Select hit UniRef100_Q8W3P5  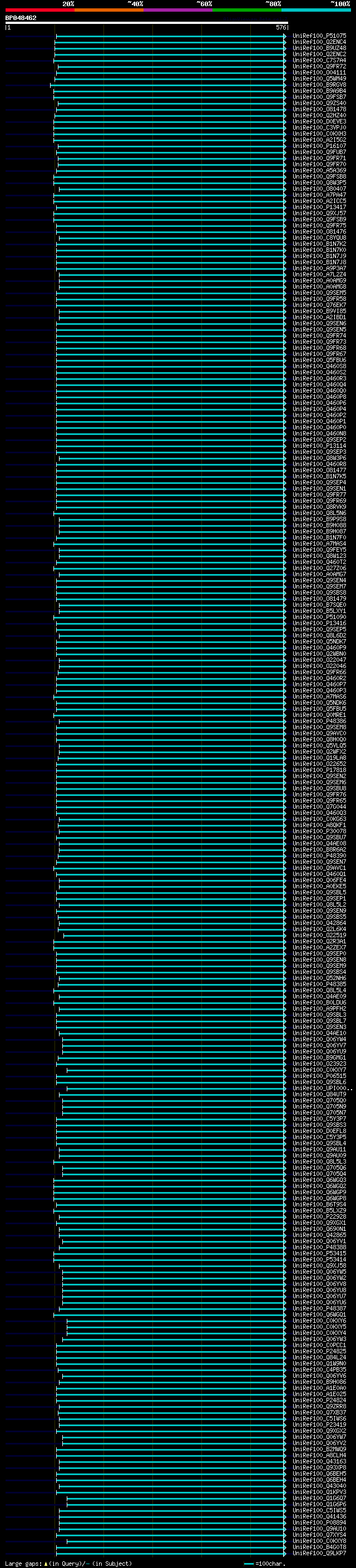tap(319, 182)
